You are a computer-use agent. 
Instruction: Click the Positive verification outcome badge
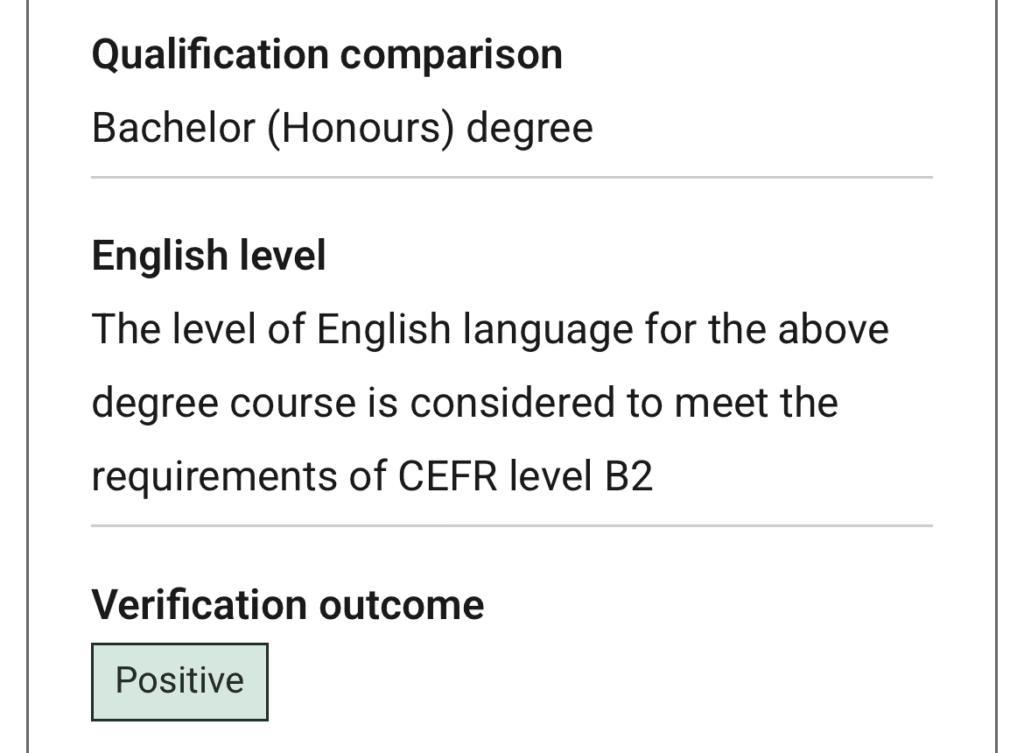(x=180, y=681)
